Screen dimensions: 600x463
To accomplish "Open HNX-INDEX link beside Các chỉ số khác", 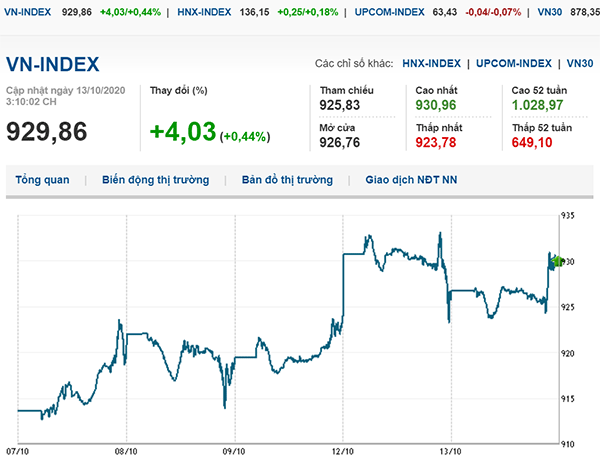I will pyautogui.click(x=434, y=64).
